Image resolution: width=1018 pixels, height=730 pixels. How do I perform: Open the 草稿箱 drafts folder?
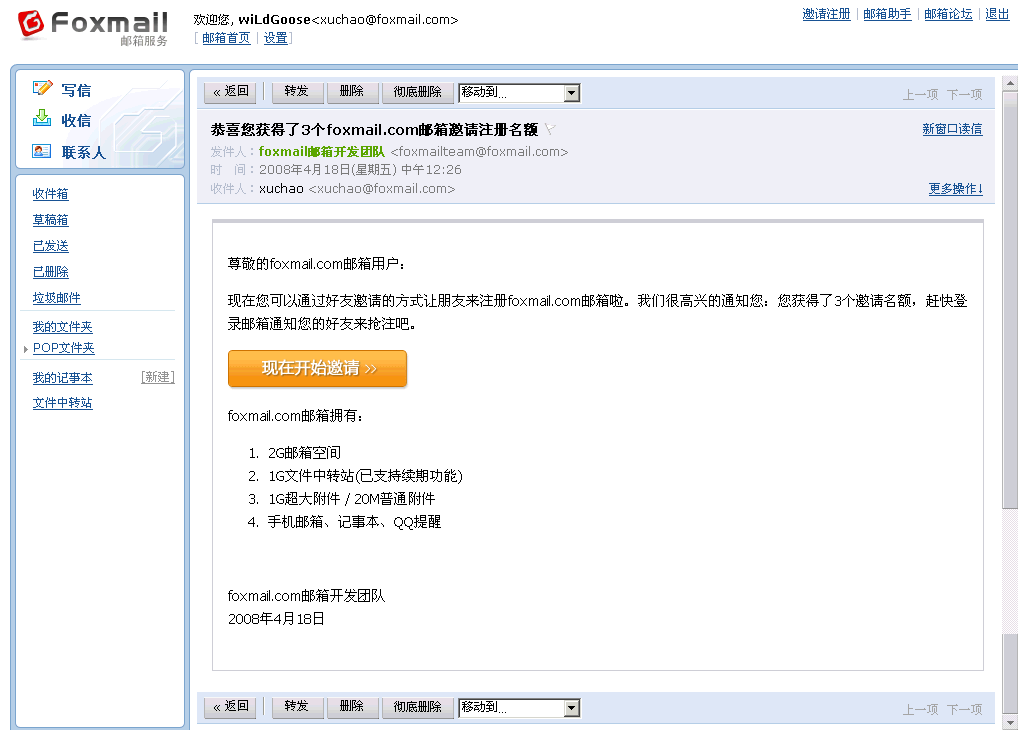51,220
